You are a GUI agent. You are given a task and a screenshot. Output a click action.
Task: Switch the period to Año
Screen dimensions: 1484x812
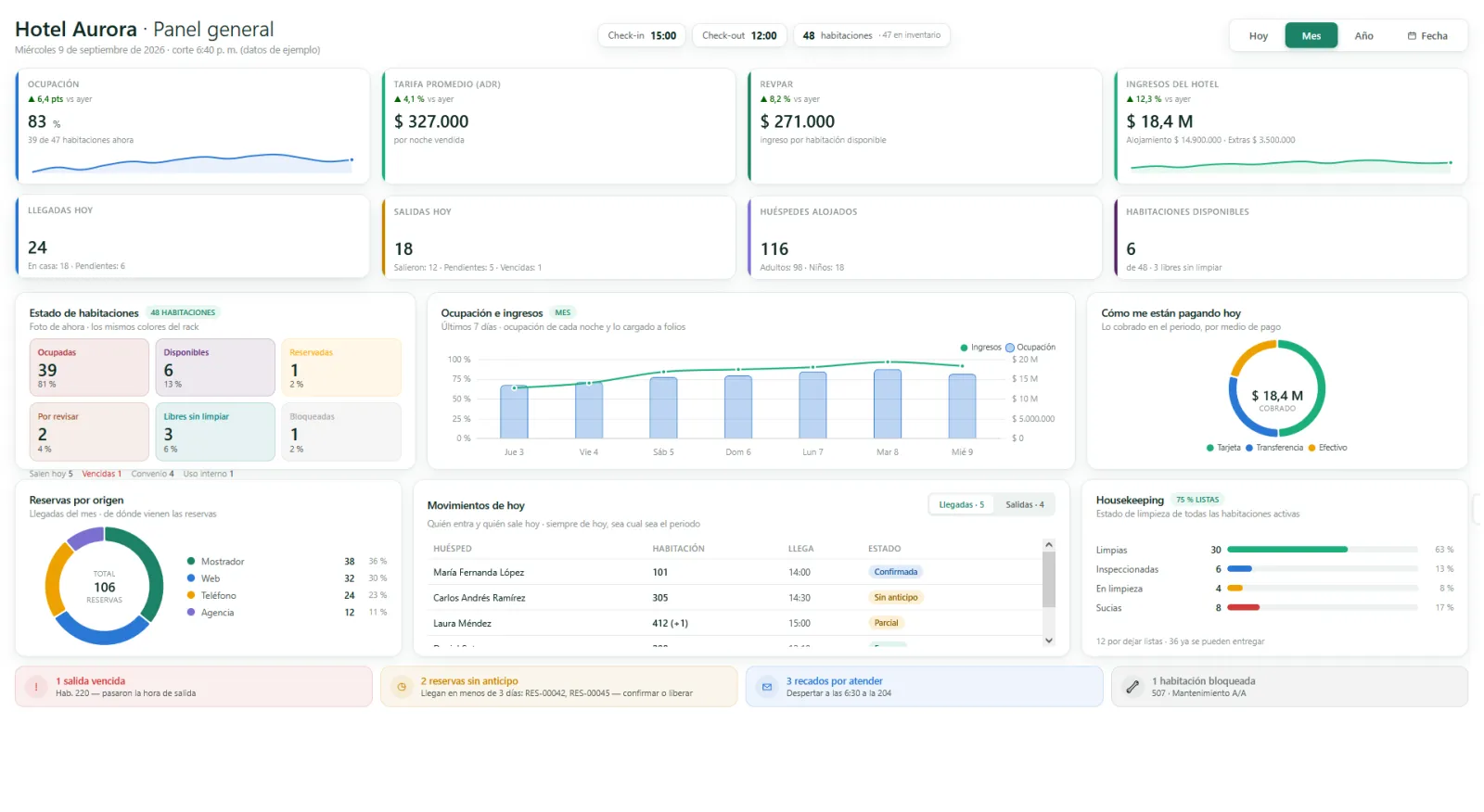click(1363, 36)
